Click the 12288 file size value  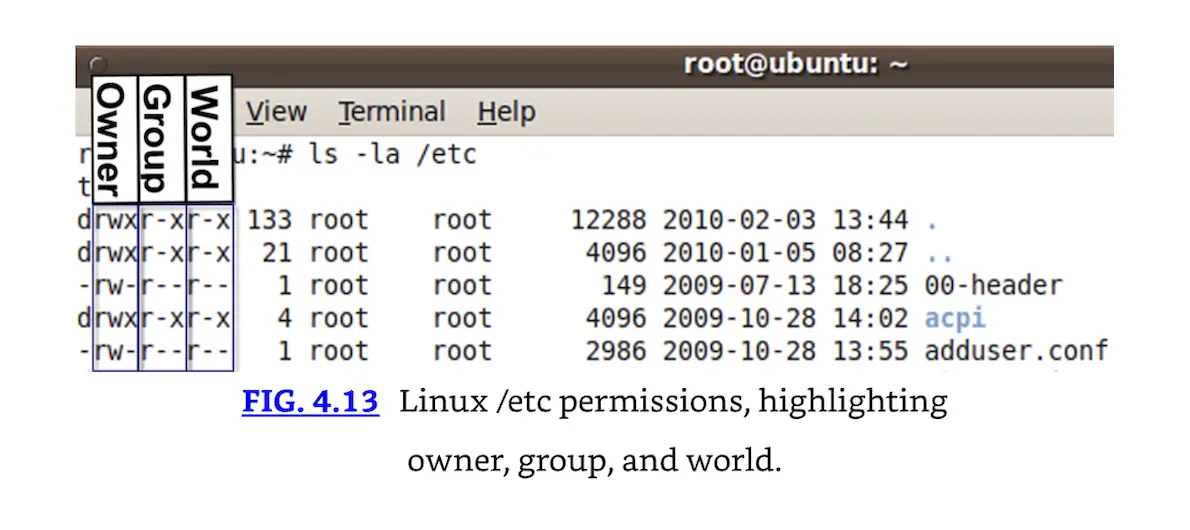point(608,219)
